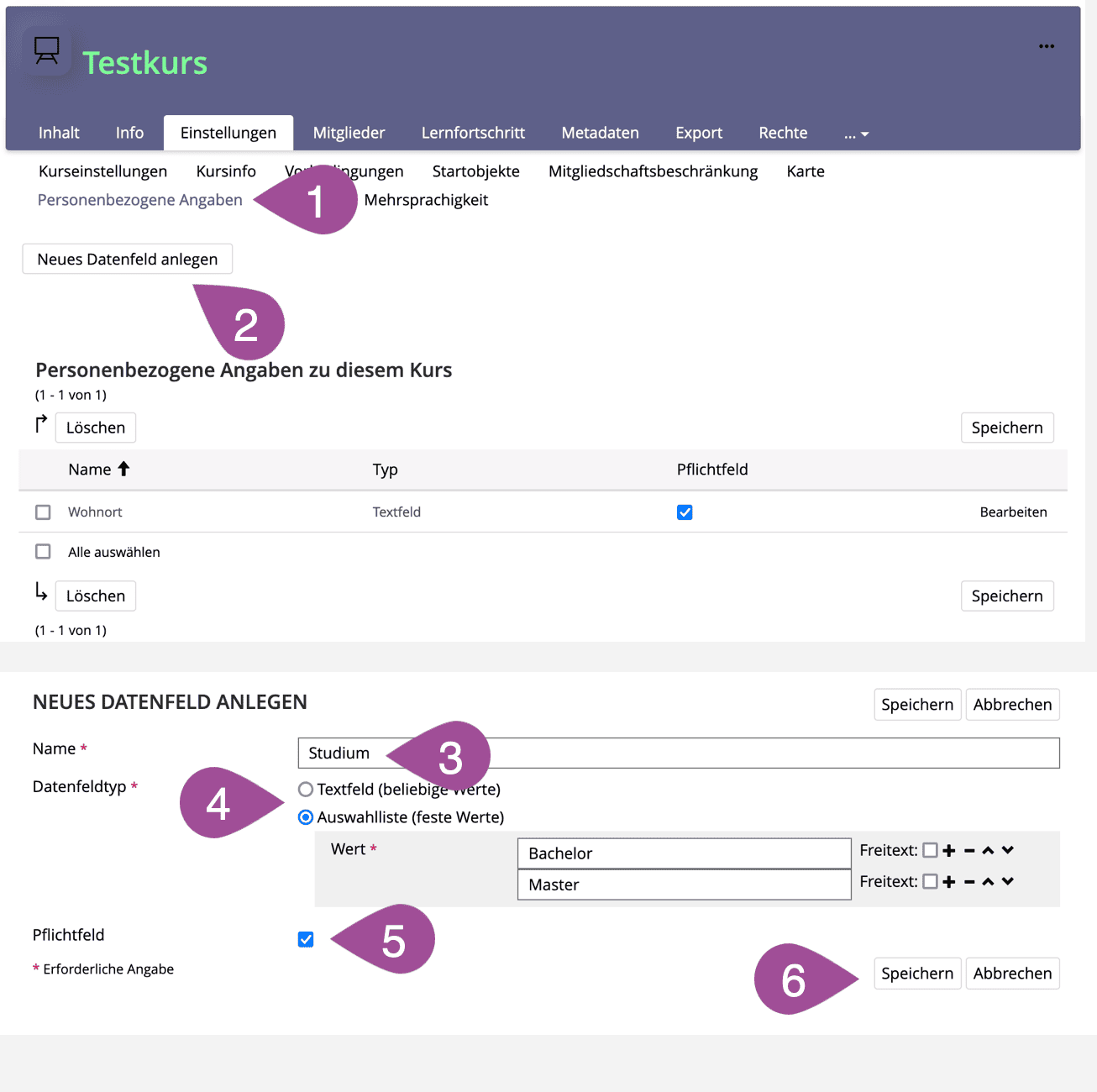The image size is (1097, 1092).
Task: Remove the Master value with minus icon
Action: point(969,882)
